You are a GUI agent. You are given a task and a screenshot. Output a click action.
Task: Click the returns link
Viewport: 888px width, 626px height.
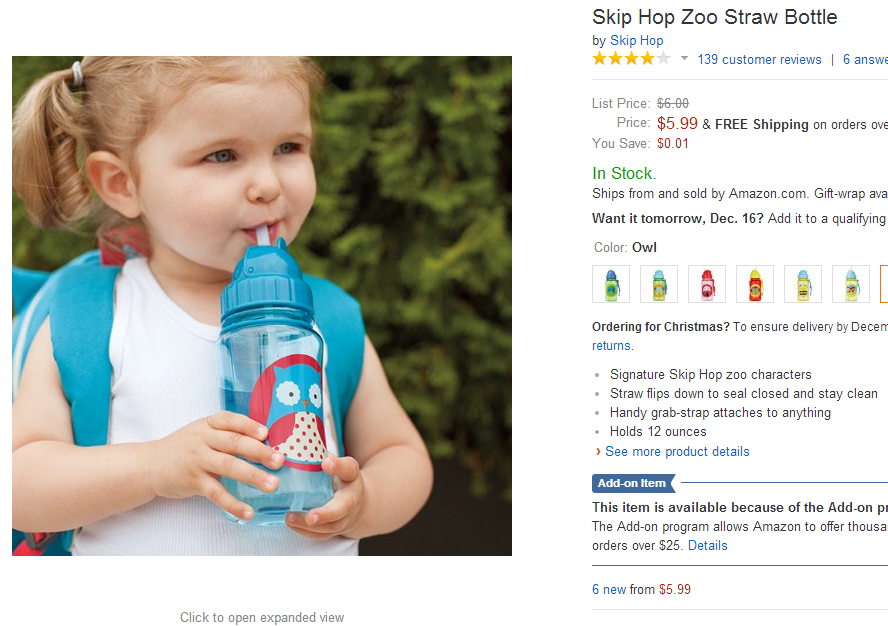tap(611, 346)
